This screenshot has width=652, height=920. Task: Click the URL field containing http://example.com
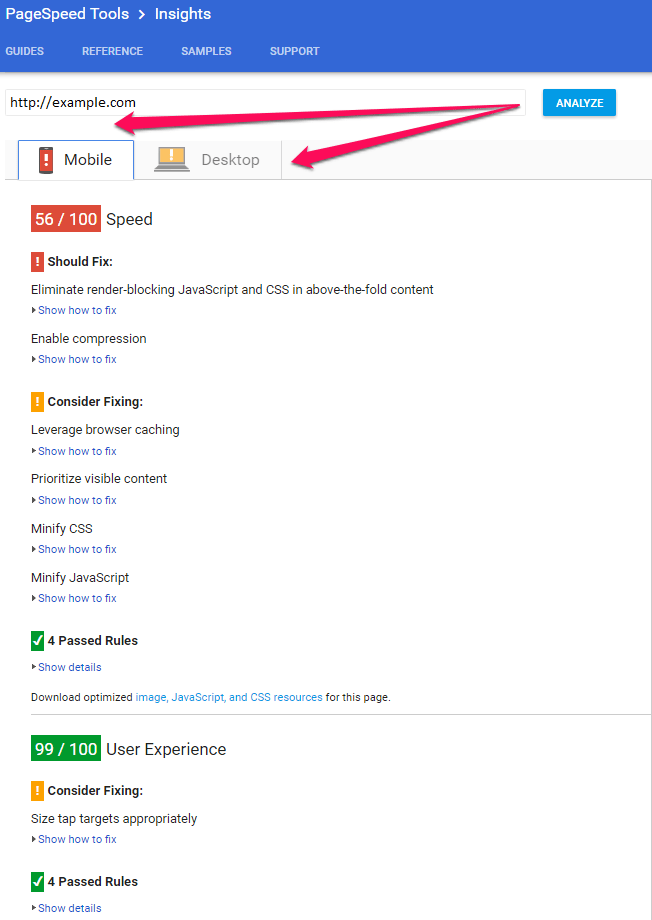click(265, 103)
